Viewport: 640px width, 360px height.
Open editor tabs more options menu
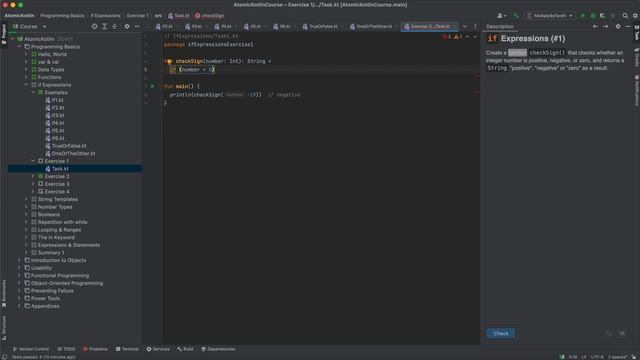(x=475, y=27)
